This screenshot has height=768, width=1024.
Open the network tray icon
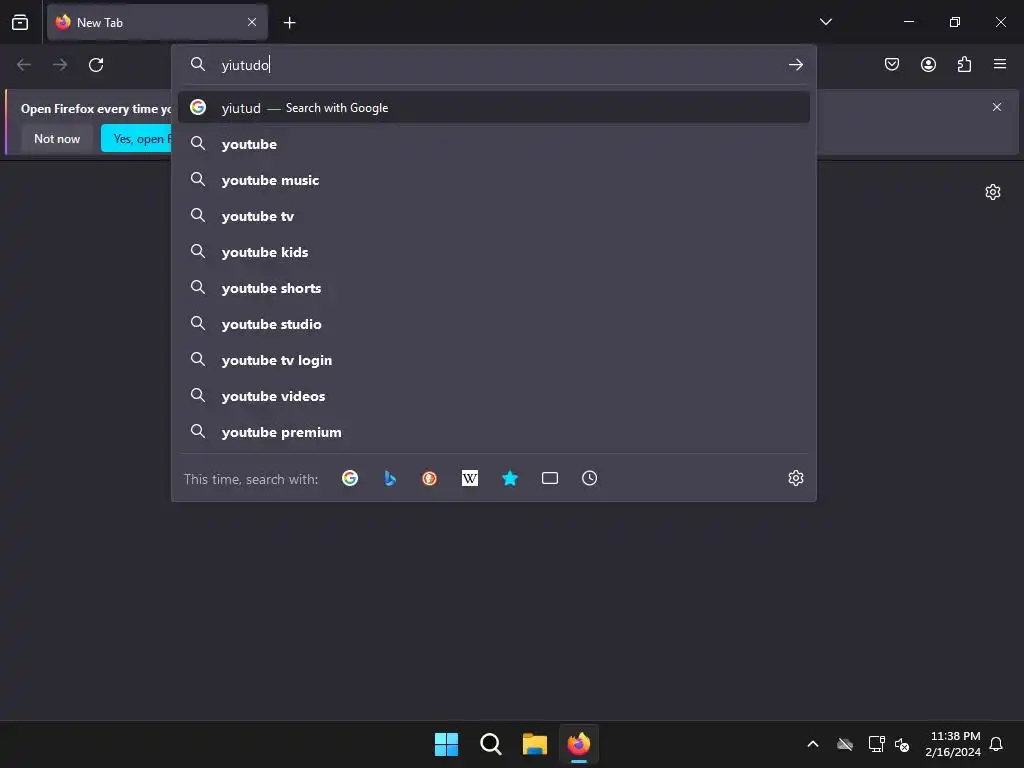[876, 744]
